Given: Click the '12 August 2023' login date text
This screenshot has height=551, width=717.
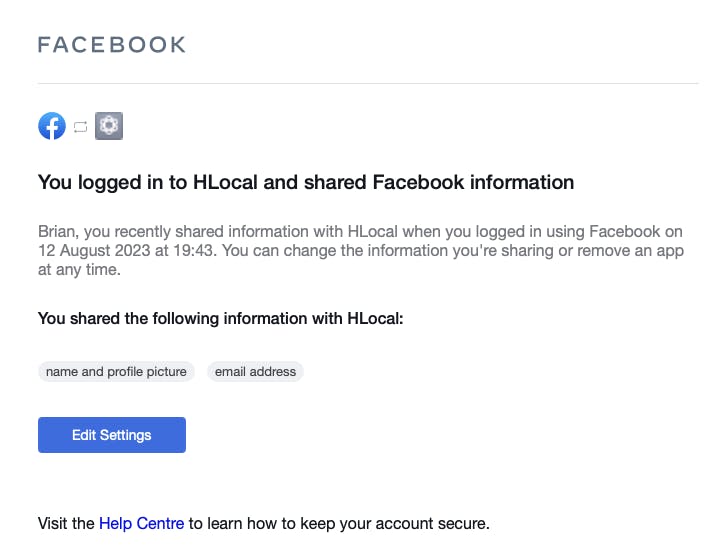Looking at the screenshot, I should pyautogui.click(x=96, y=250).
